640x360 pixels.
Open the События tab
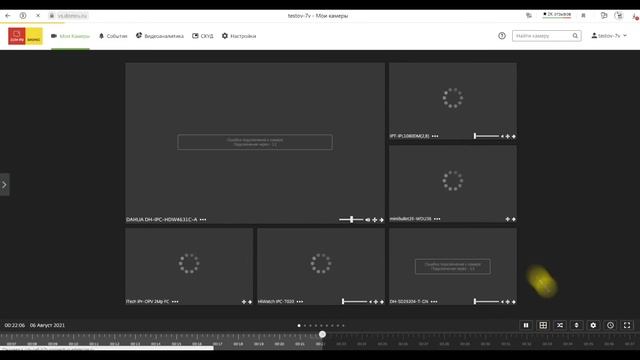113,36
